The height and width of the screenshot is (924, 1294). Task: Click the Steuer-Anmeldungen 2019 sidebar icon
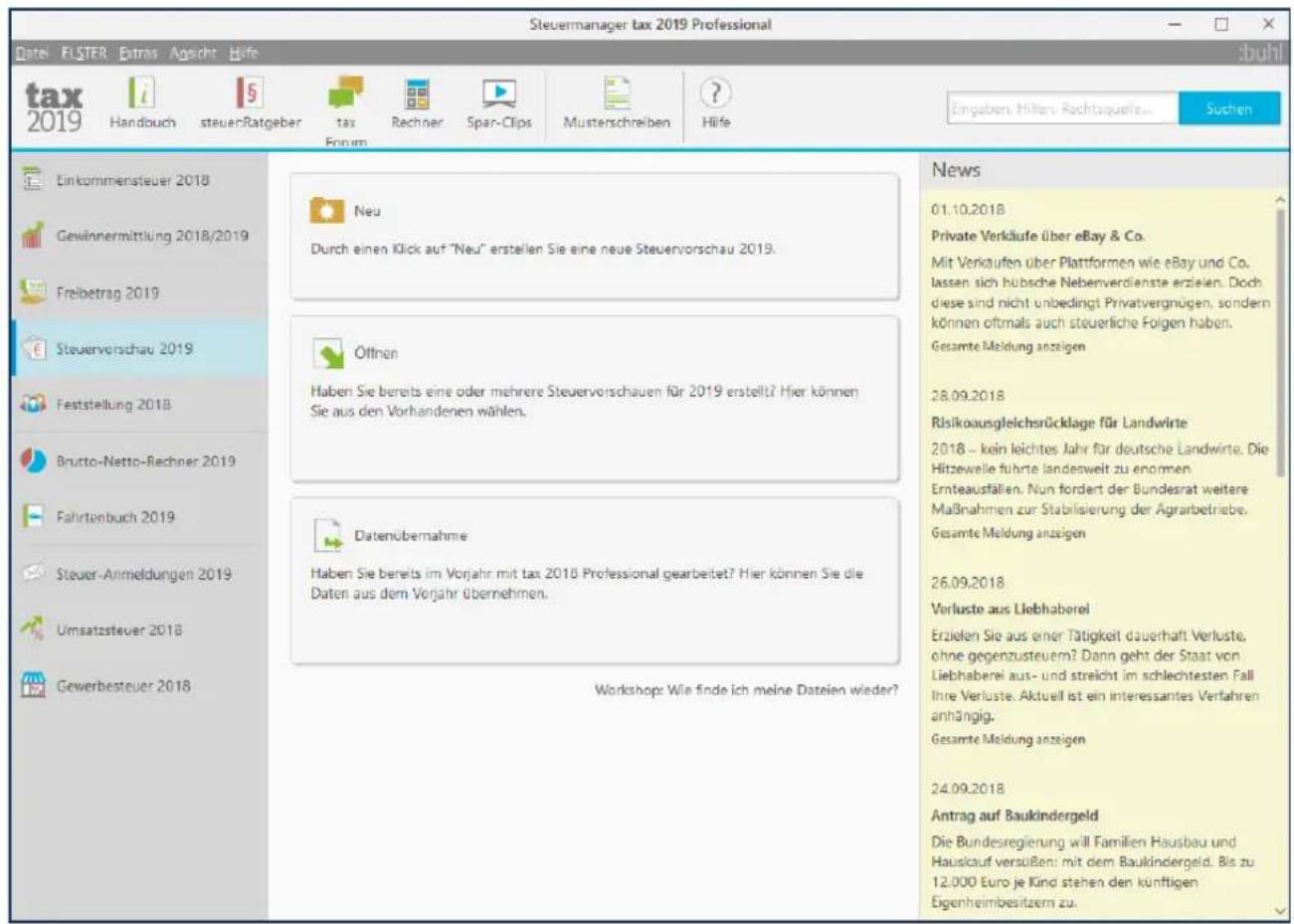click(34, 573)
